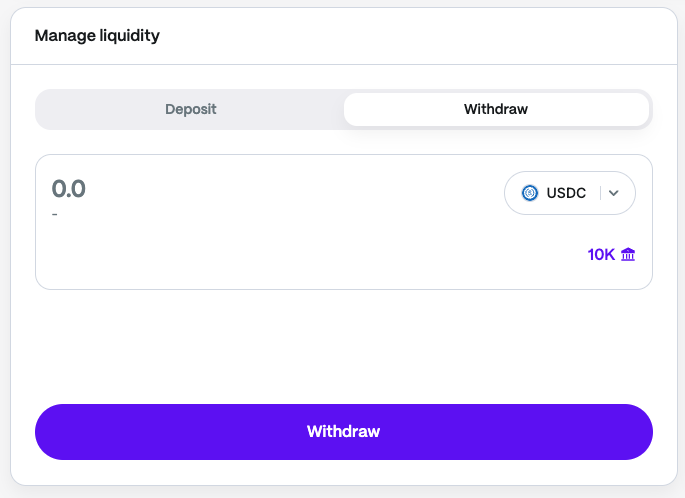
Task: Click the white panel header bar
Action: [x=400, y=36]
